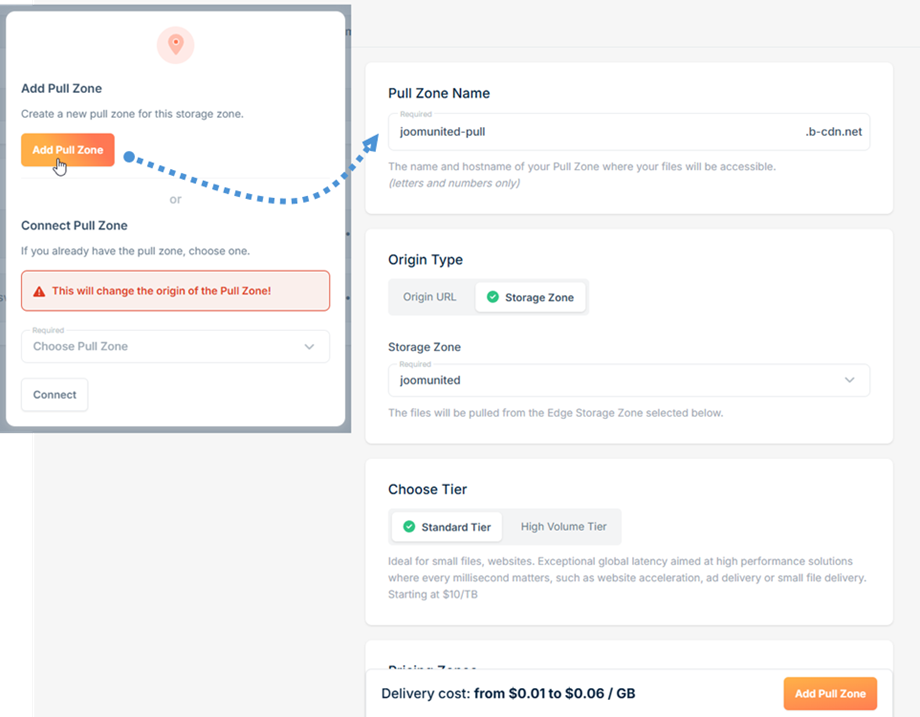Open the Choose Pull Zone dropdown
Screen dimensions: 920x717
(175, 347)
